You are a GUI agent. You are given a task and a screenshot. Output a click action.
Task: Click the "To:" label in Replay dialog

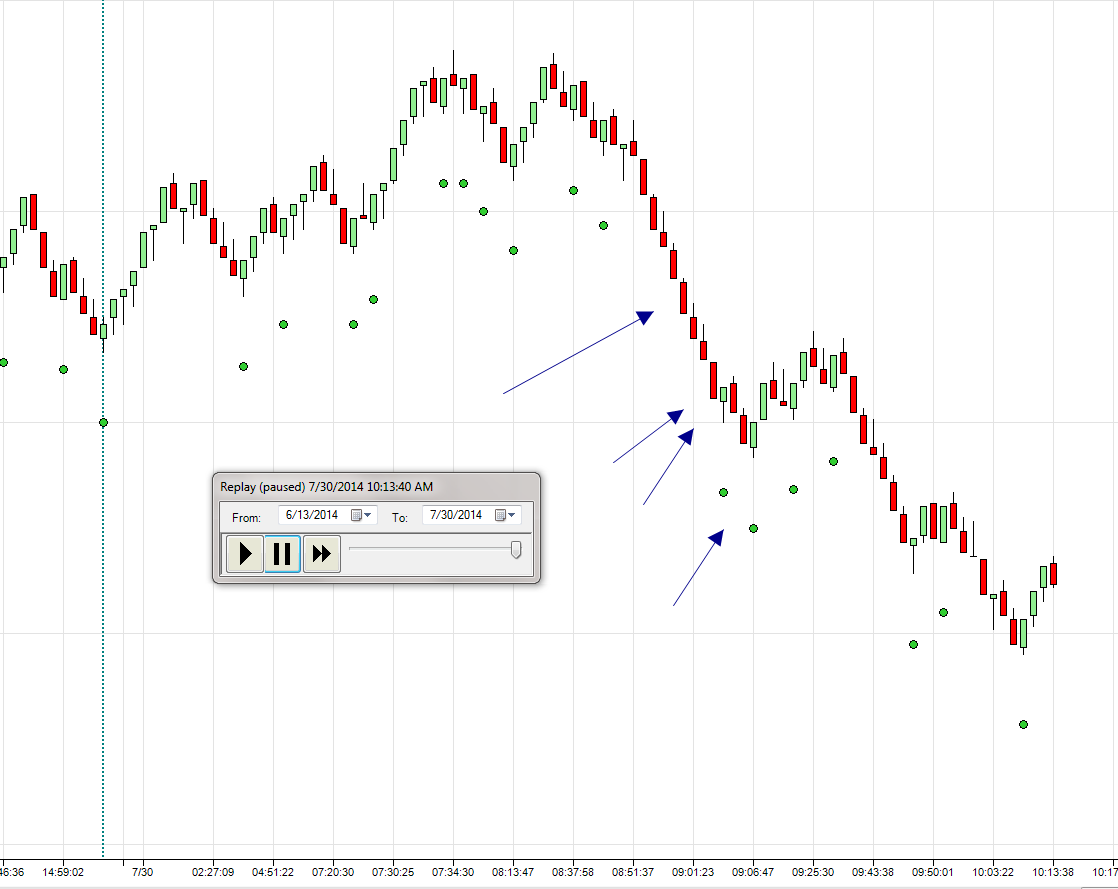coord(400,518)
